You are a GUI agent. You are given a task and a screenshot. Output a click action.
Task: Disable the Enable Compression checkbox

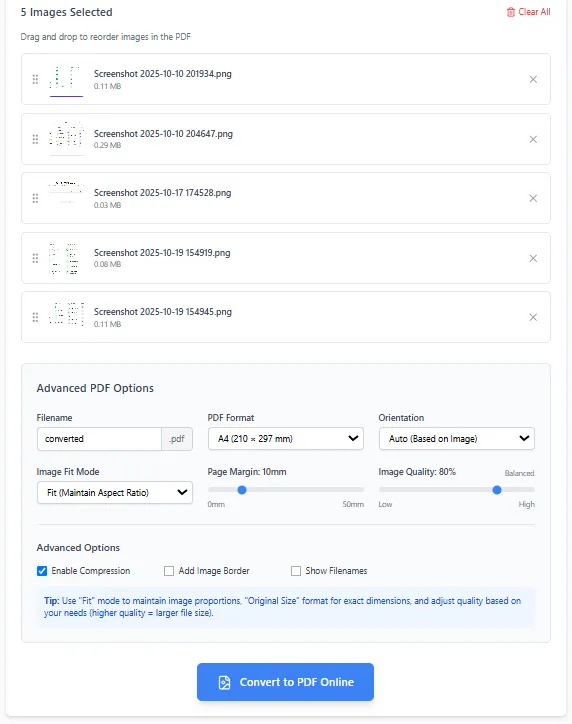(42, 571)
